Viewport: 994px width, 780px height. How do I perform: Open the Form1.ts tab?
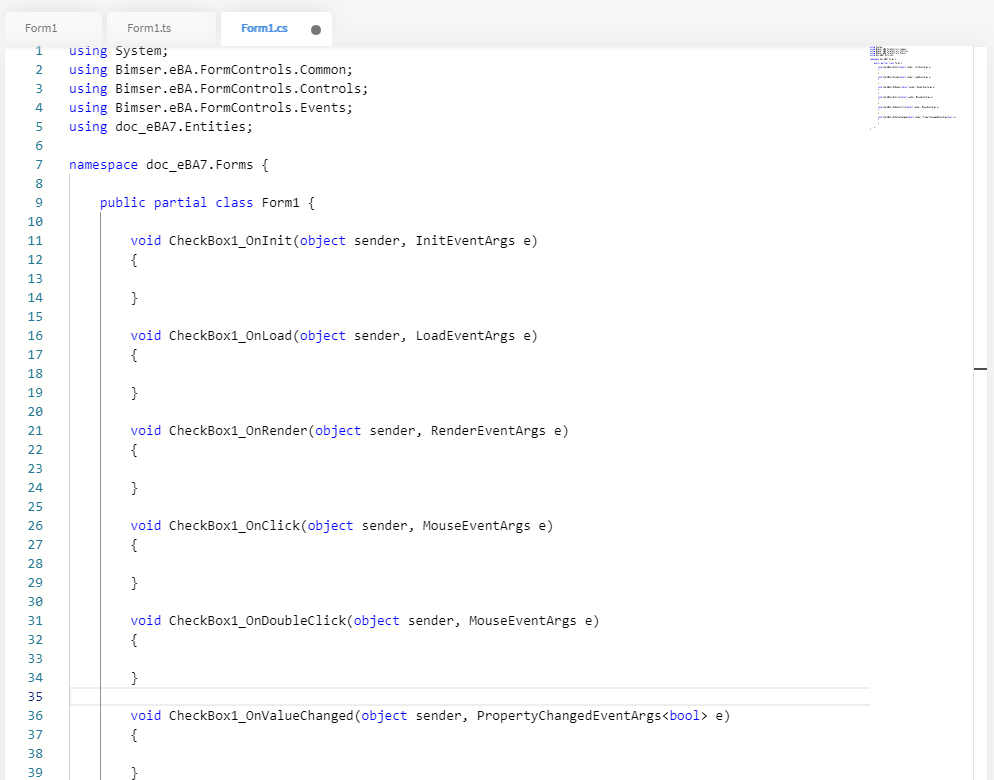149,28
